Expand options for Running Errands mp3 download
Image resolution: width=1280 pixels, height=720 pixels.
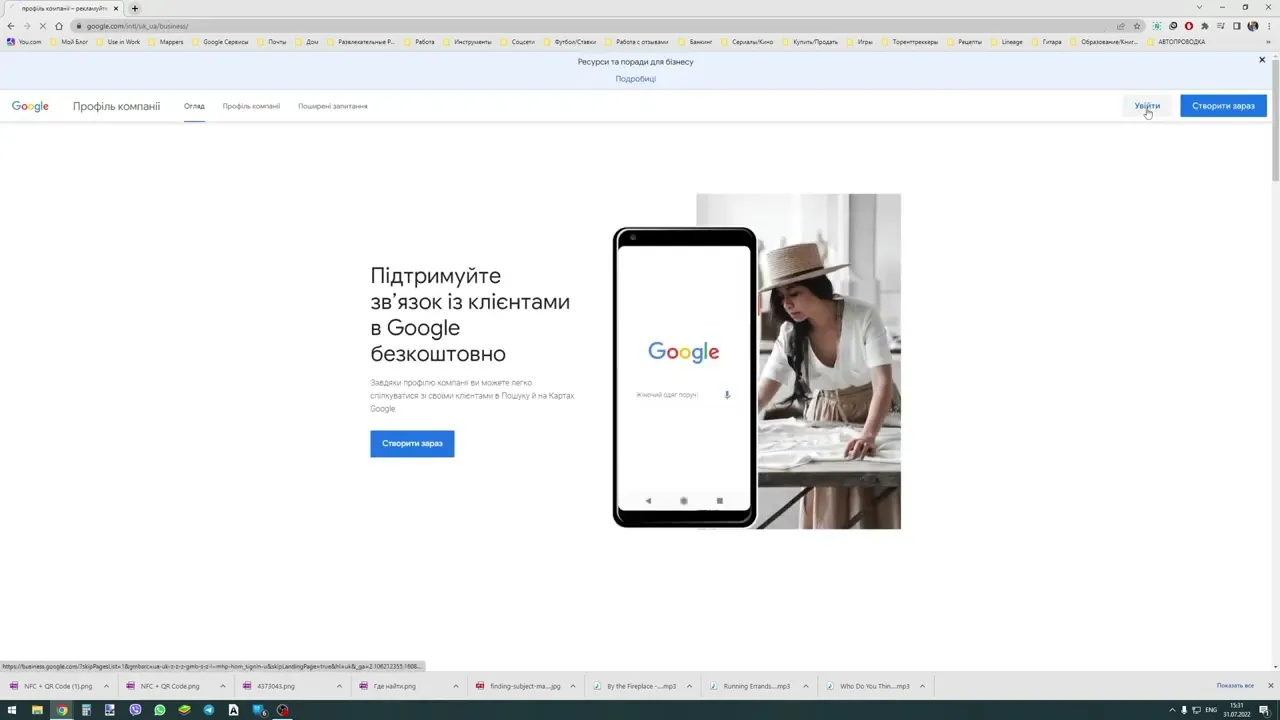tap(805, 686)
